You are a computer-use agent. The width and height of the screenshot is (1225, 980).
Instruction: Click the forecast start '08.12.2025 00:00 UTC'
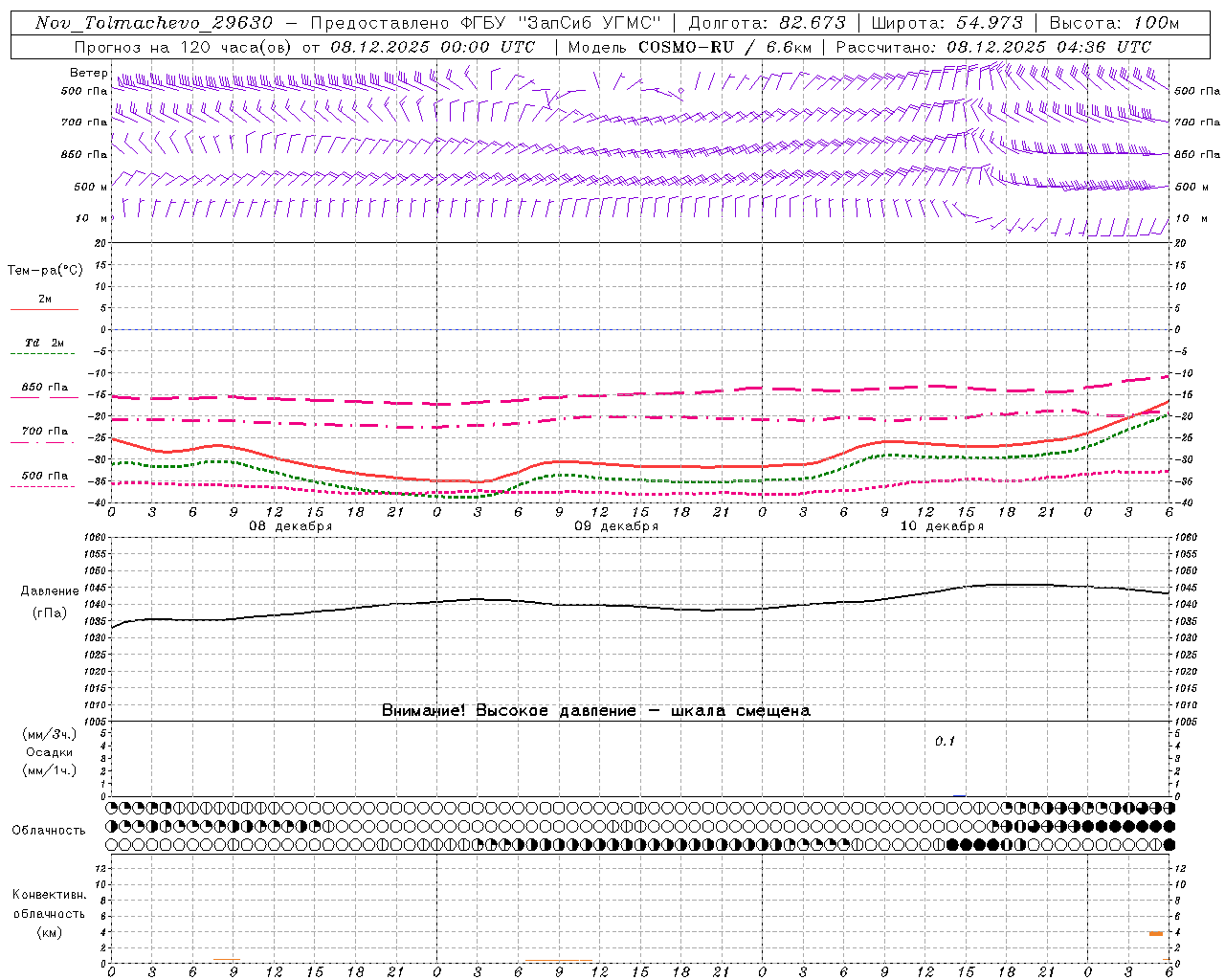(433, 47)
